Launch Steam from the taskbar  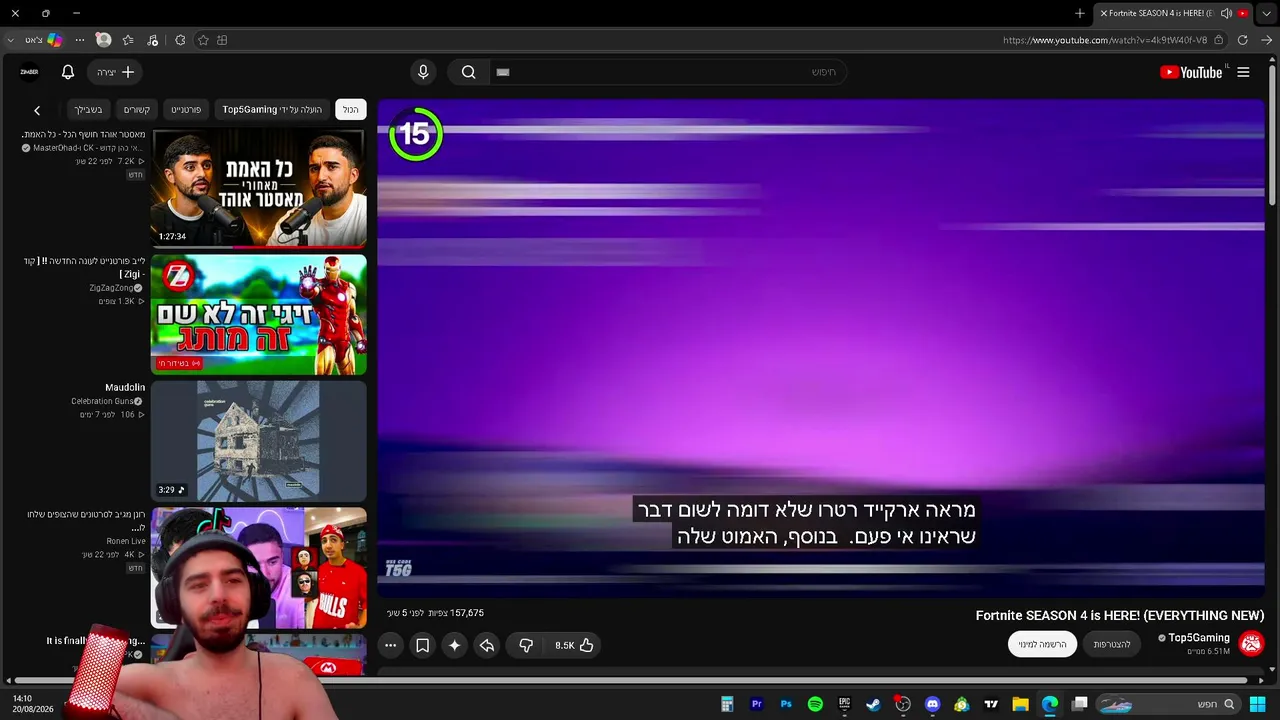[x=874, y=704]
